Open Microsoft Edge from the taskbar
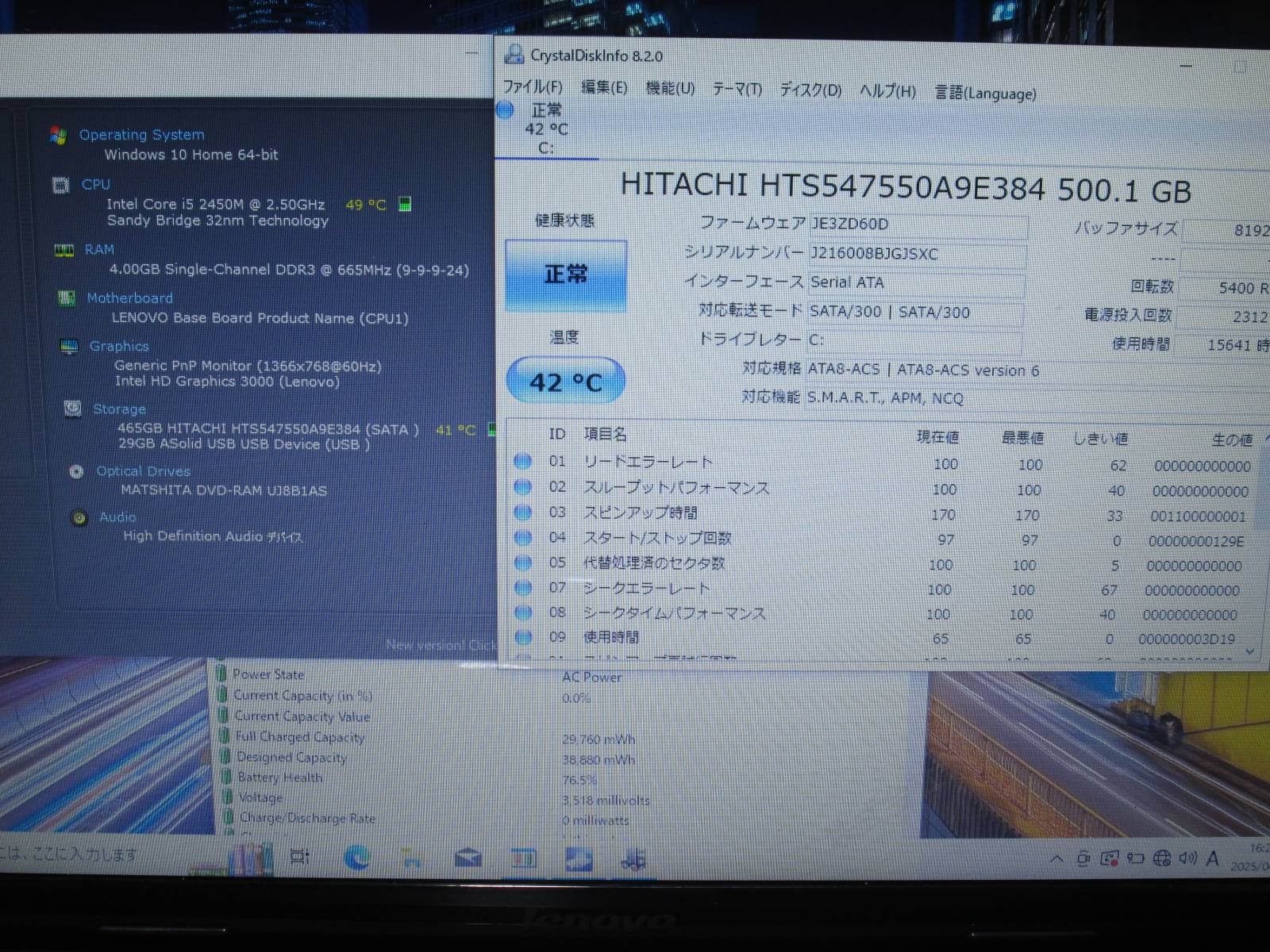The image size is (1270, 952). [357, 857]
